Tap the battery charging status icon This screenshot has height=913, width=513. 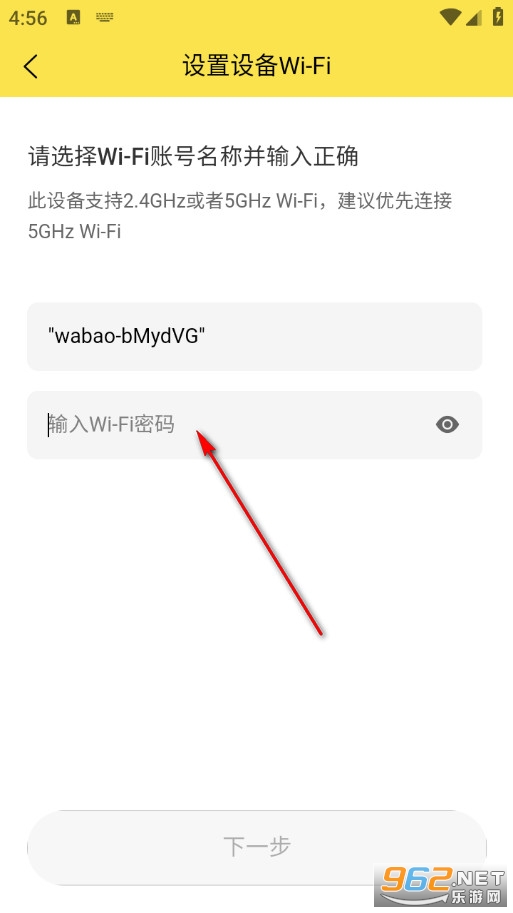point(498,16)
